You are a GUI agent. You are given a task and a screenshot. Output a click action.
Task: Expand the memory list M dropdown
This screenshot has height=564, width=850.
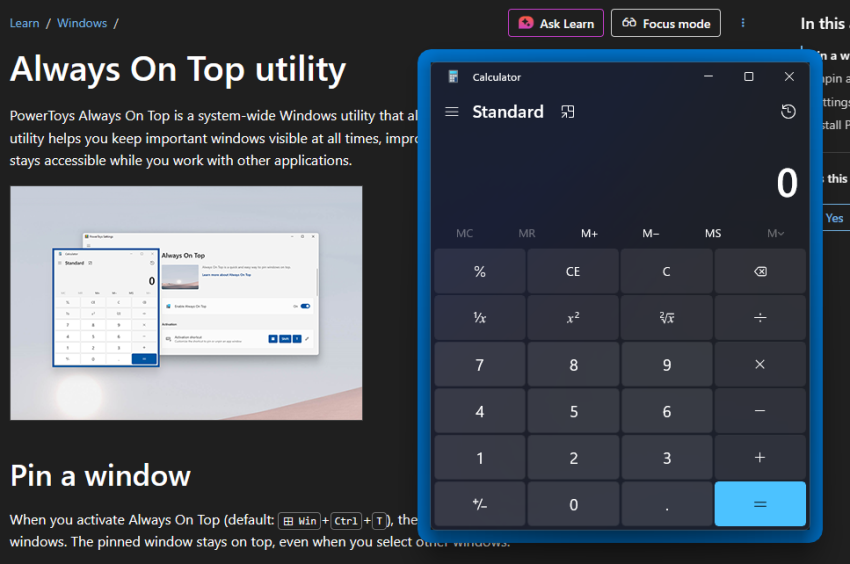point(775,233)
